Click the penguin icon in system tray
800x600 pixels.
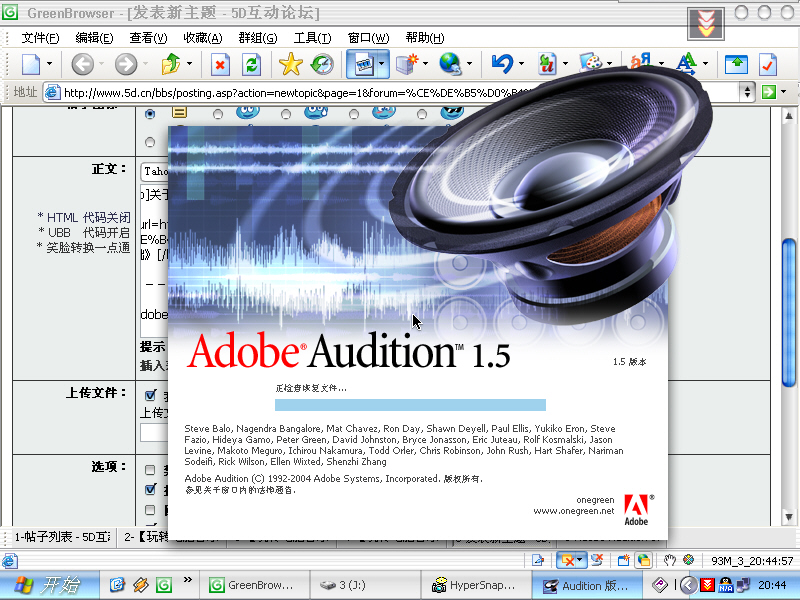(726, 585)
